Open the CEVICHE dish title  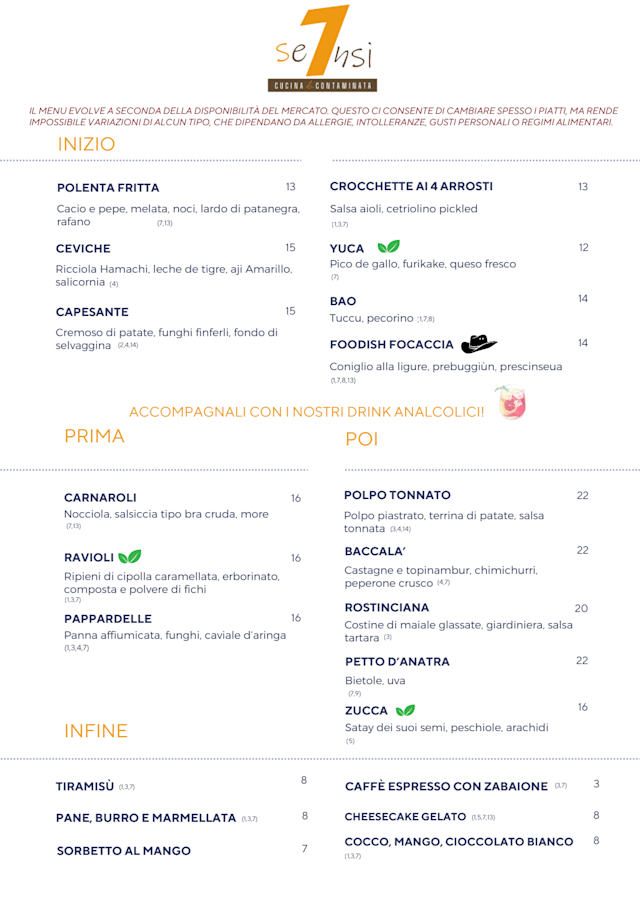(x=83, y=248)
